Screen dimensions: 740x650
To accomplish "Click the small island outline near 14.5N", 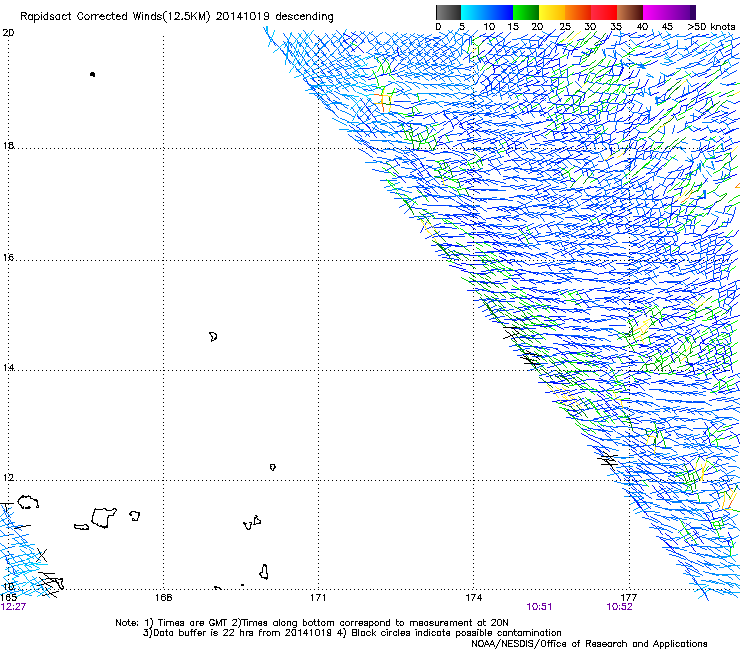I will coord(213,337).
